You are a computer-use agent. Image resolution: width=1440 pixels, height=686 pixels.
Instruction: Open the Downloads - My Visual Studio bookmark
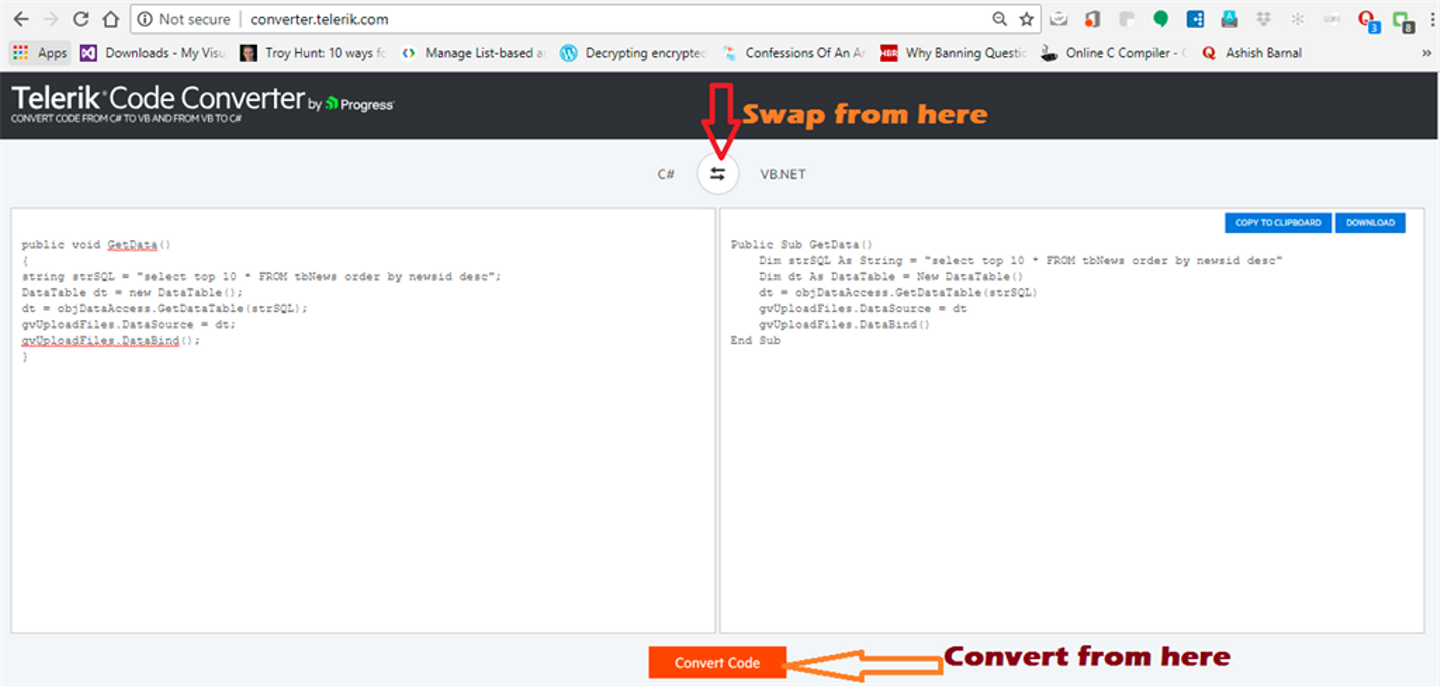pos(153,53)
